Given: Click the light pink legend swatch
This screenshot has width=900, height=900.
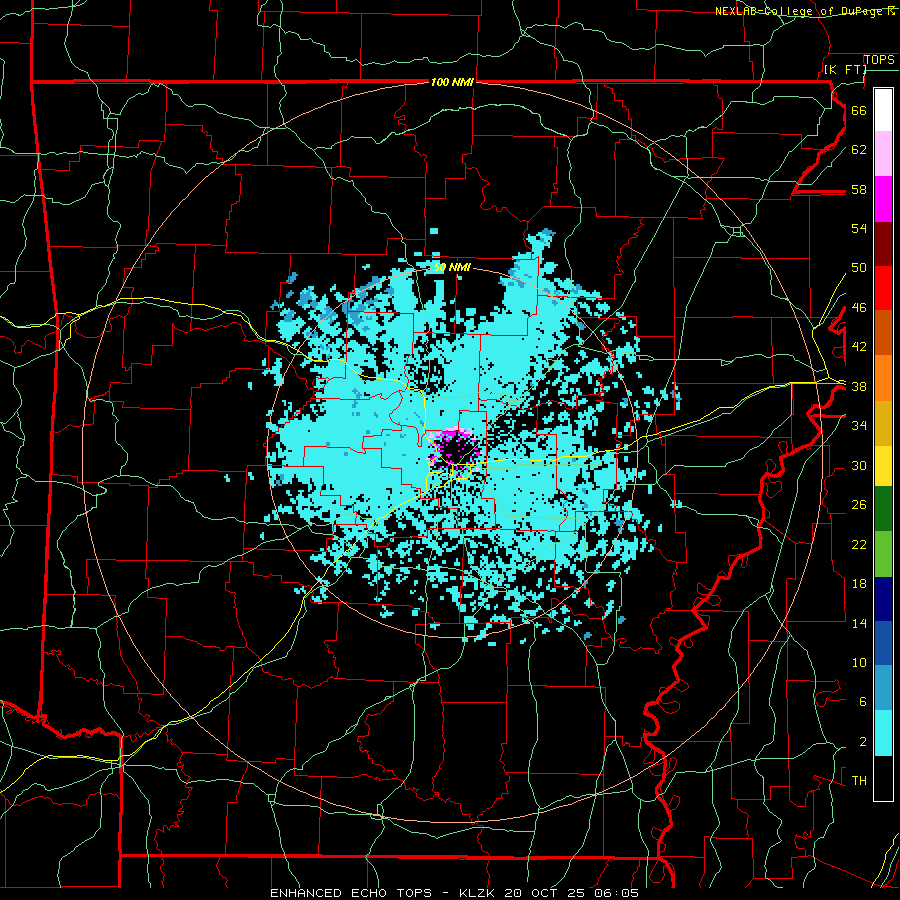Looking at the screenshot, I should [x=883, y=154].
